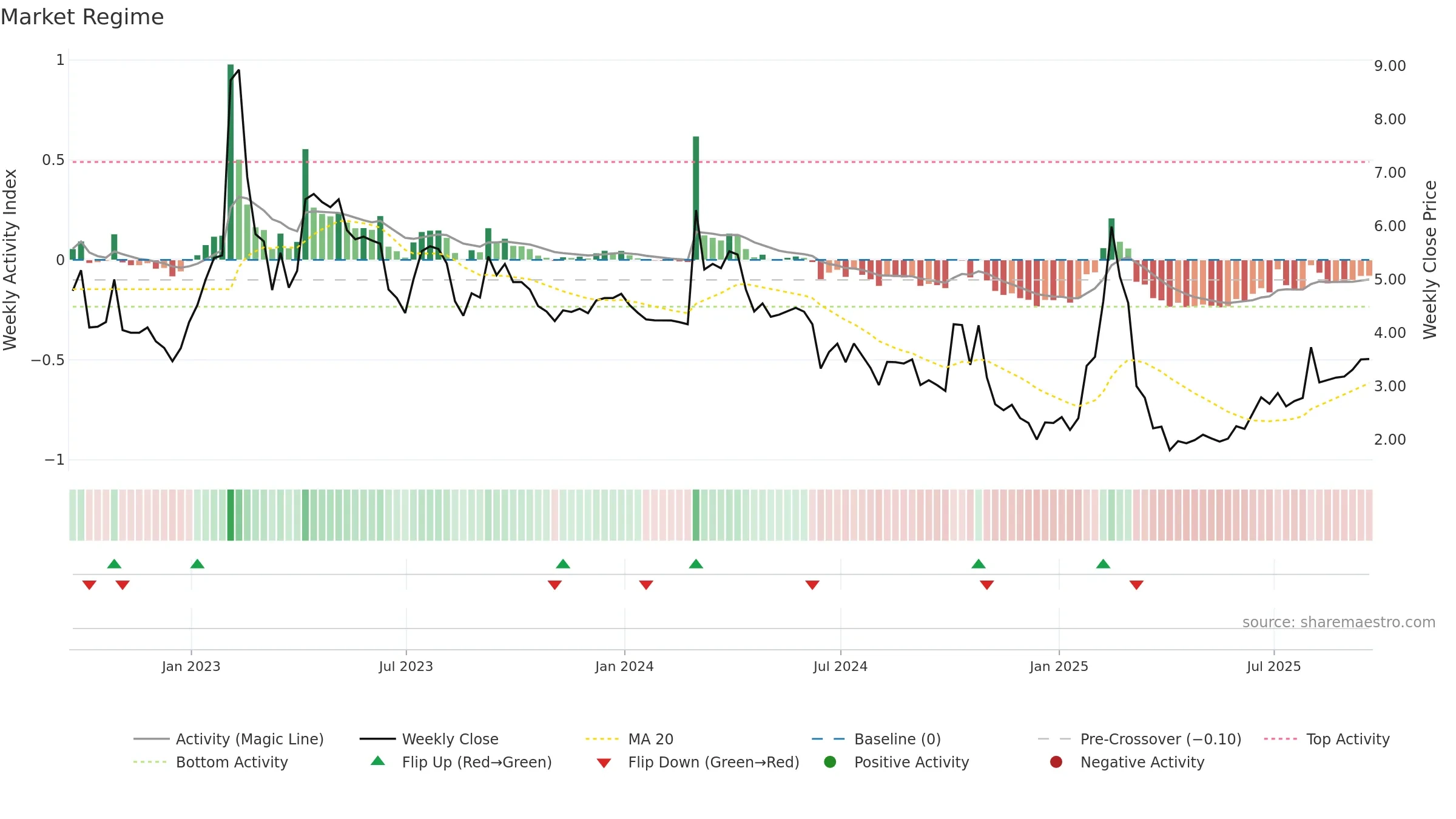The image size is (1456, 819).
Task: Click the green flip-up triangle after Jan 2025
Action: pos(1103,564)
